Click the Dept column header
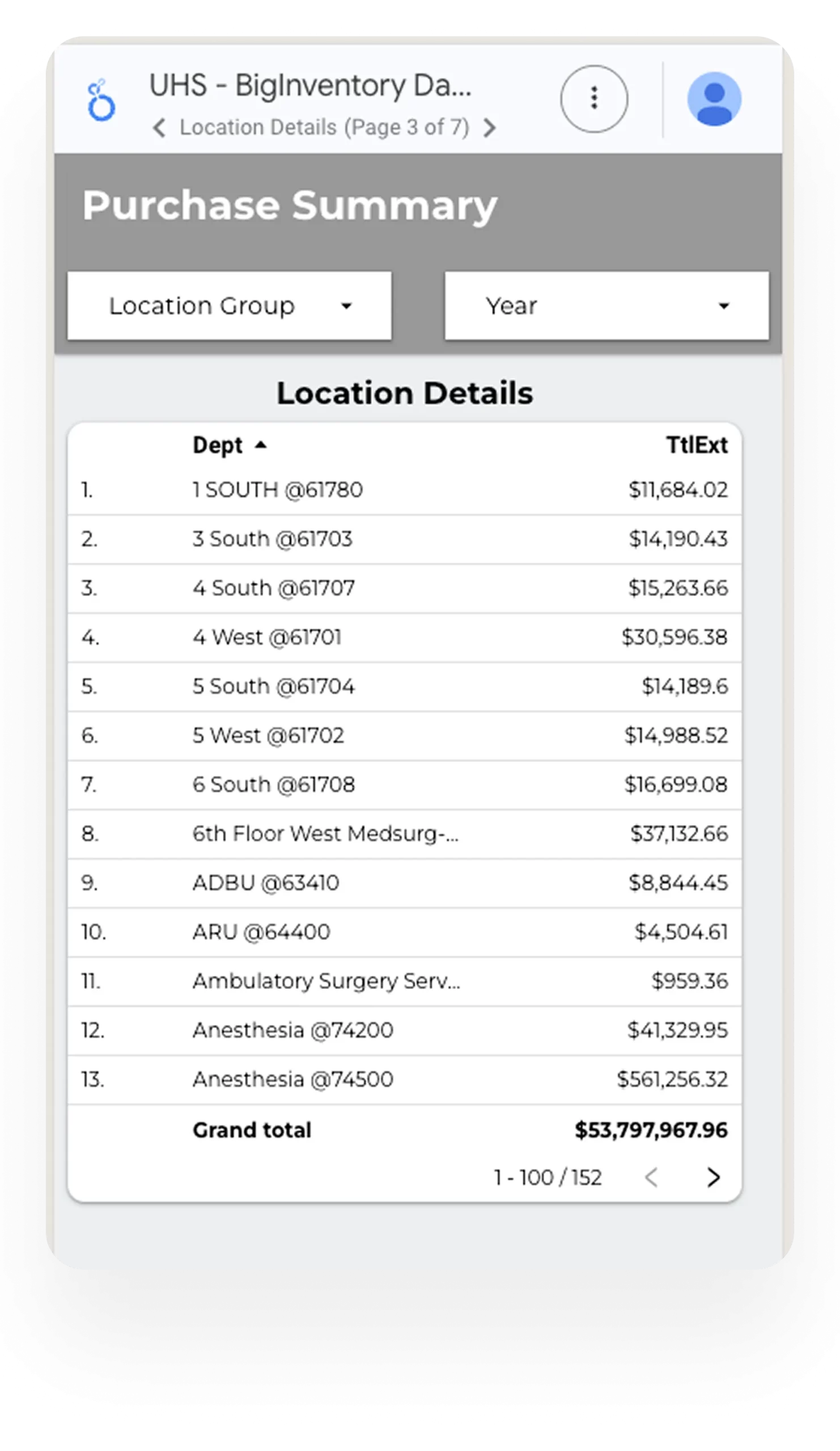The width and height of the screenshot is (840, 1451). click(x=218, y=445)
